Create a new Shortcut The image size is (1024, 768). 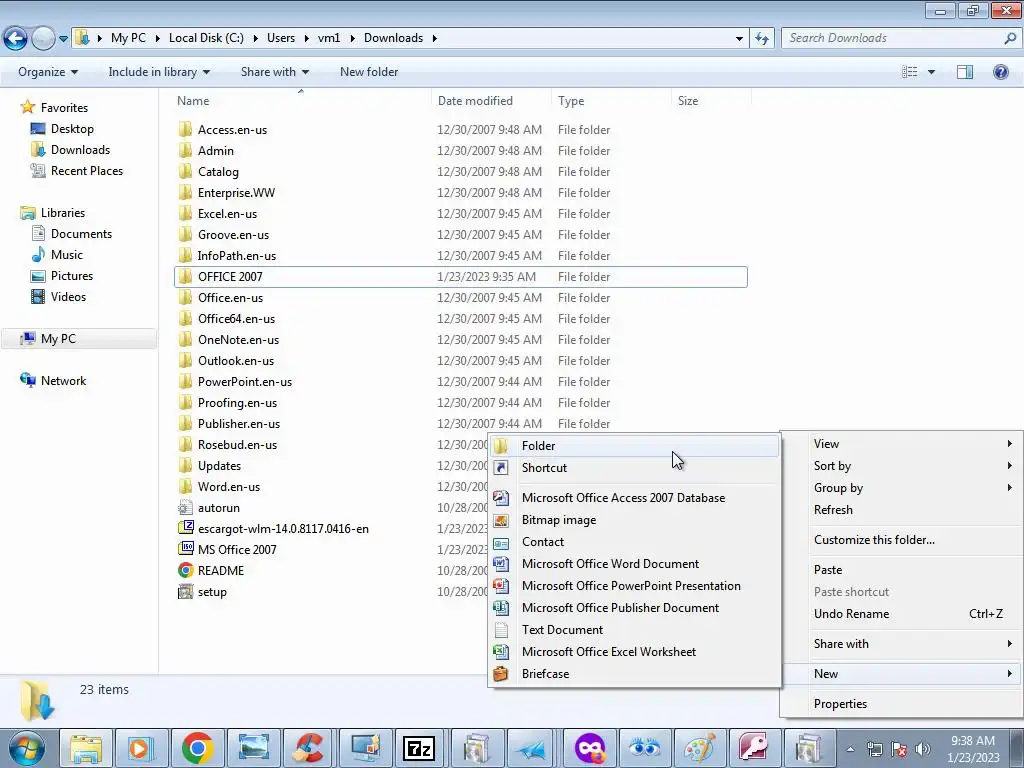pos(634,468)
